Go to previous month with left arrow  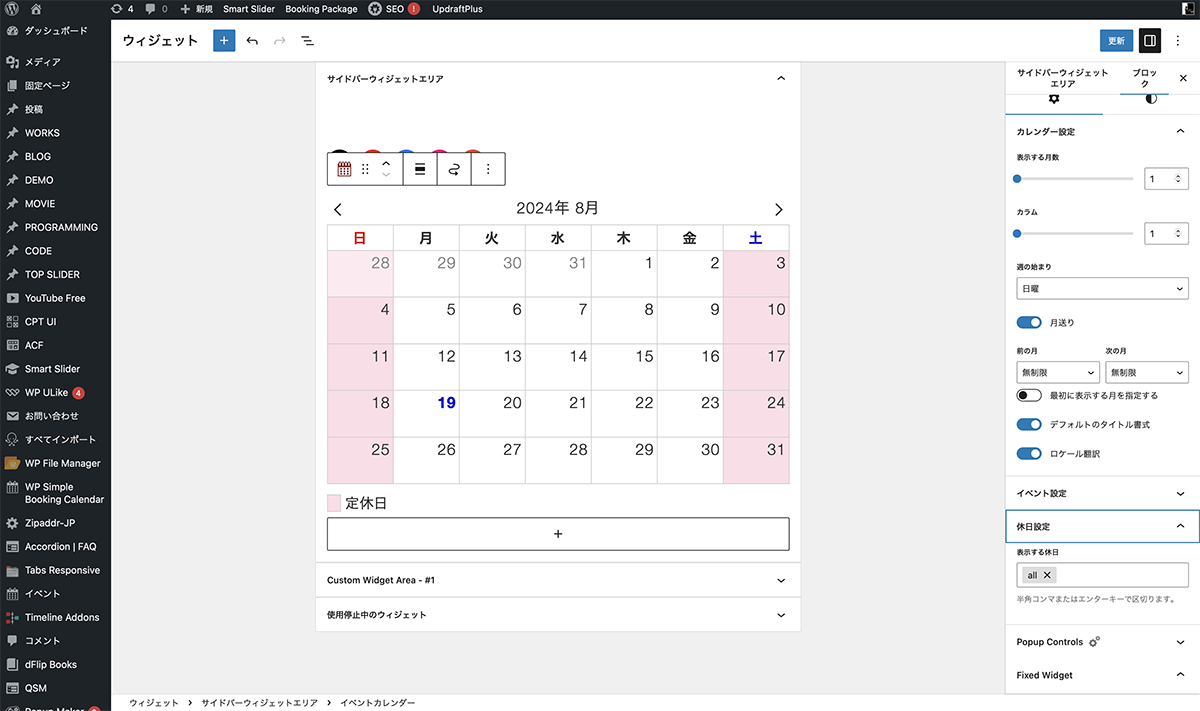click(x=338, y=209)
